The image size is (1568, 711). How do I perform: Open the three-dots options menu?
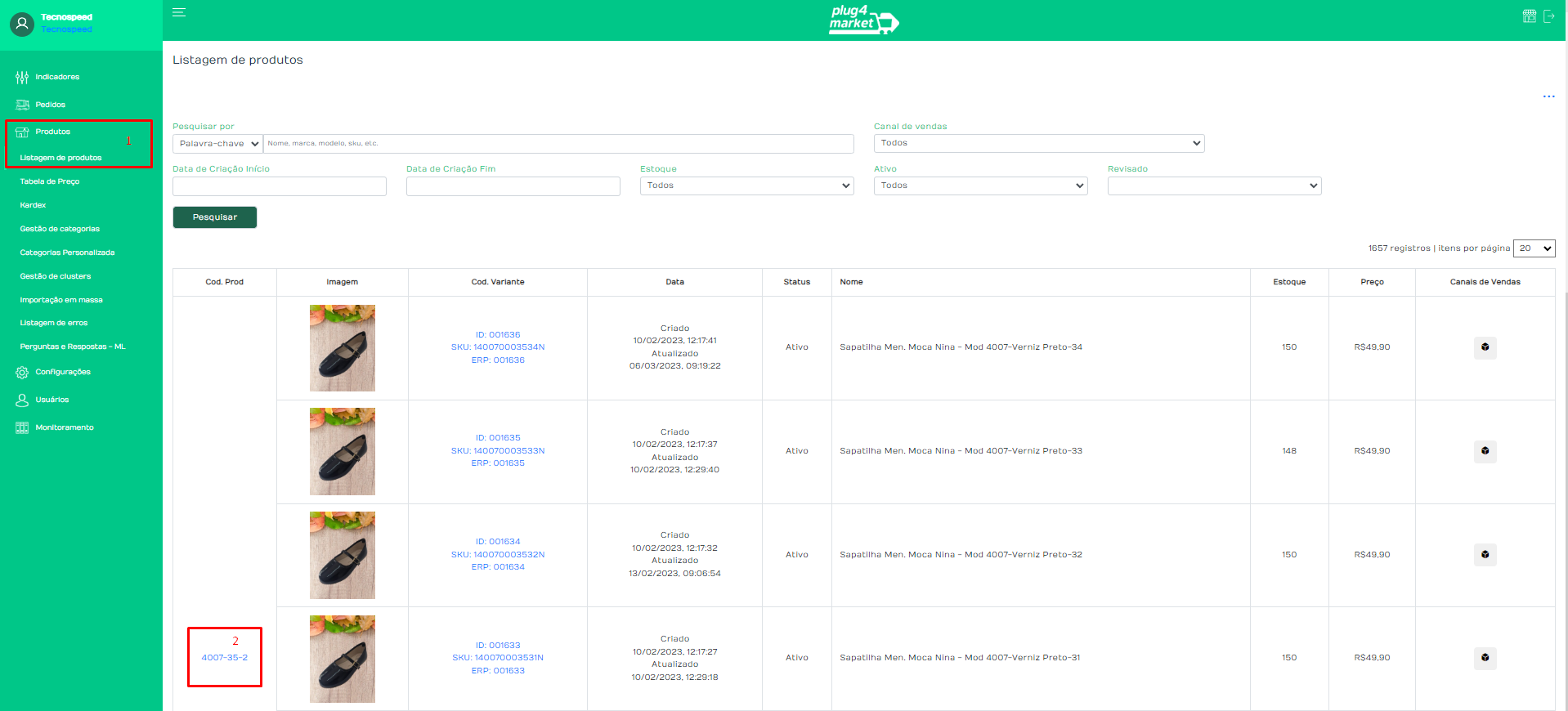click(1548, 96)
